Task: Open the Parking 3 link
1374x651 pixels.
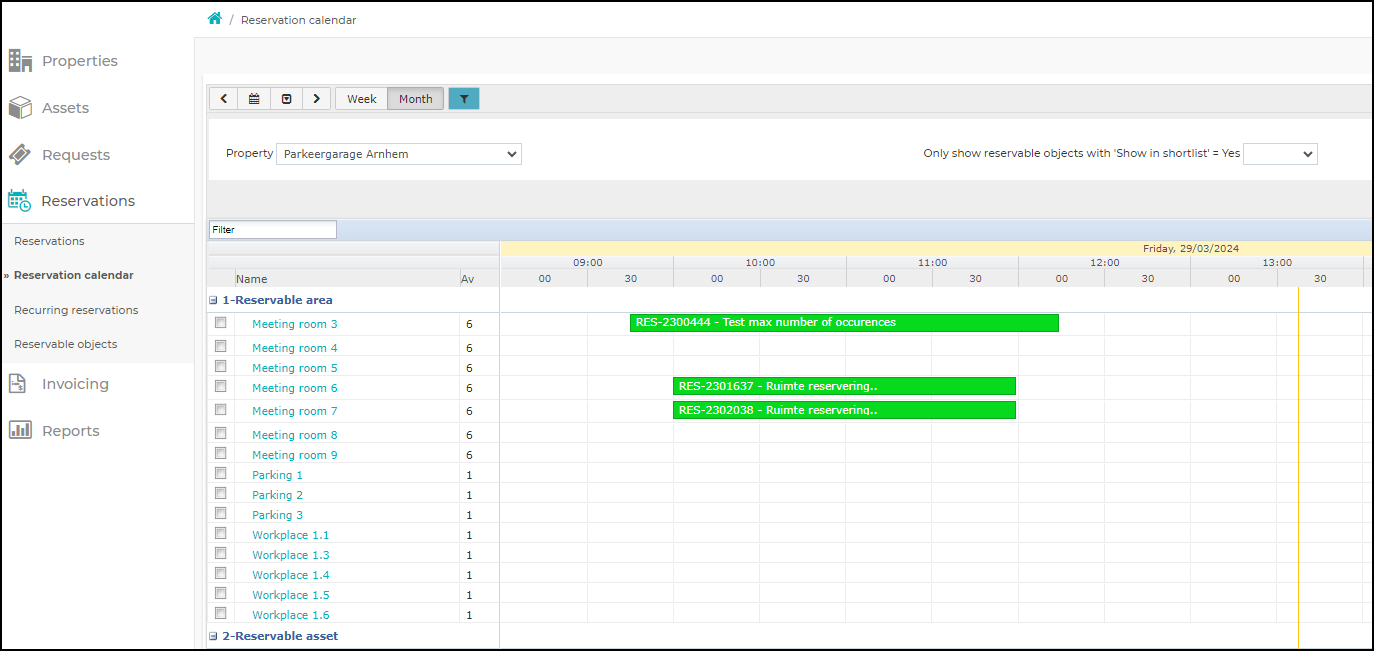Action: pos(277,515)
